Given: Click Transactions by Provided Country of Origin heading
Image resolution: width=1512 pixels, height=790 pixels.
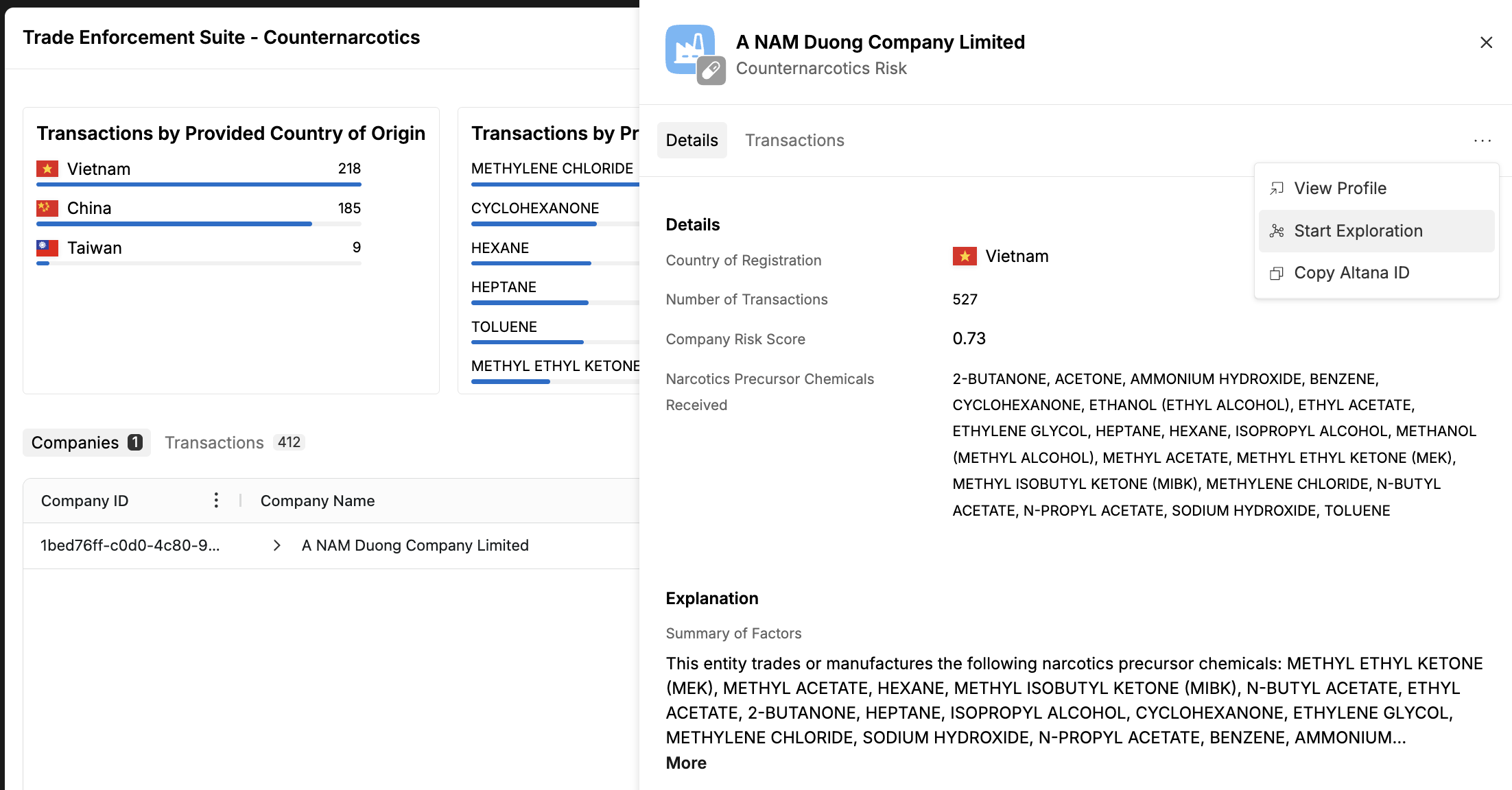Looking at the screenshot, I should pos(231,133).
